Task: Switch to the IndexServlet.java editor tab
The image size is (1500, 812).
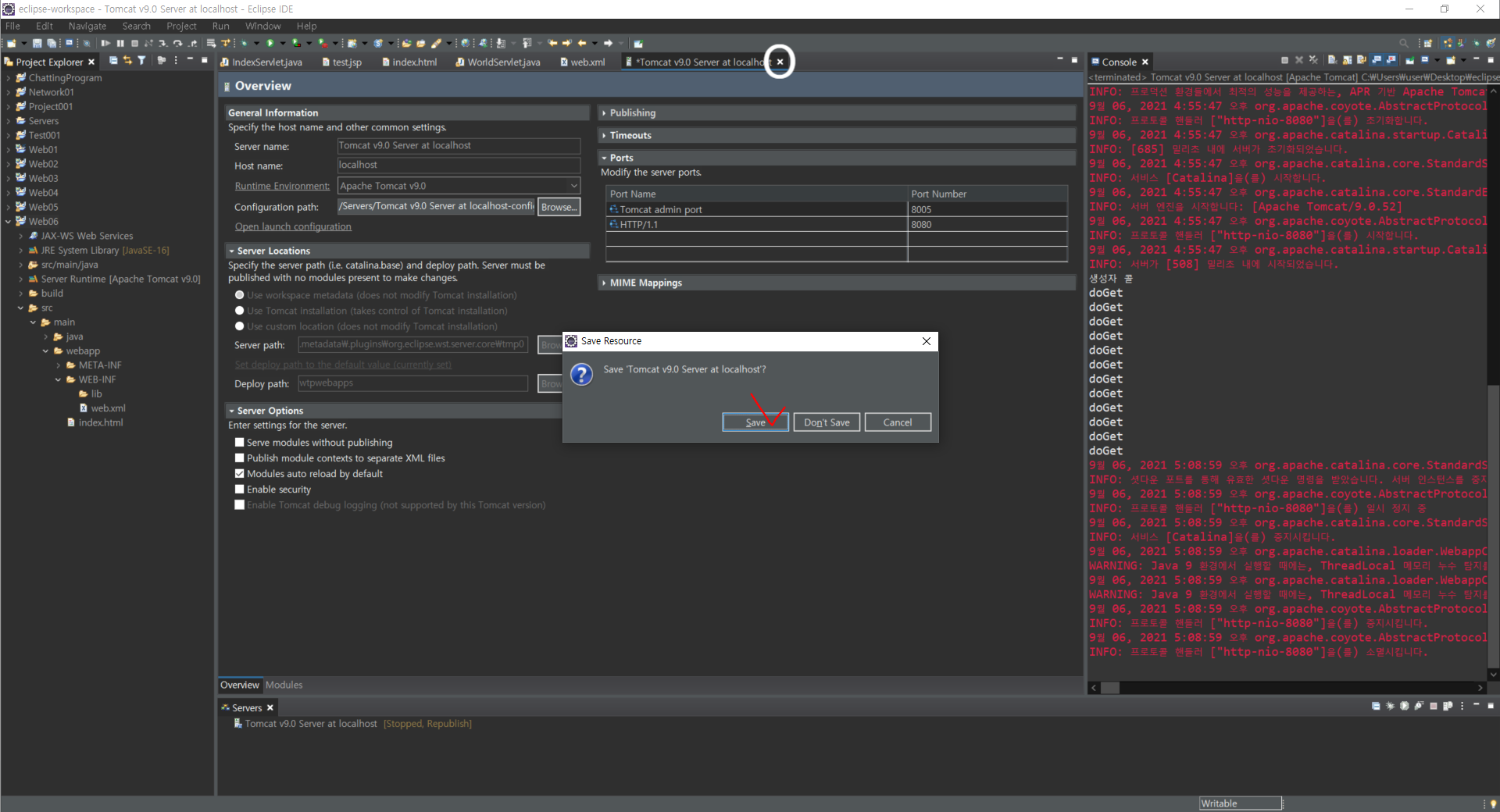Action: [261, 62]
